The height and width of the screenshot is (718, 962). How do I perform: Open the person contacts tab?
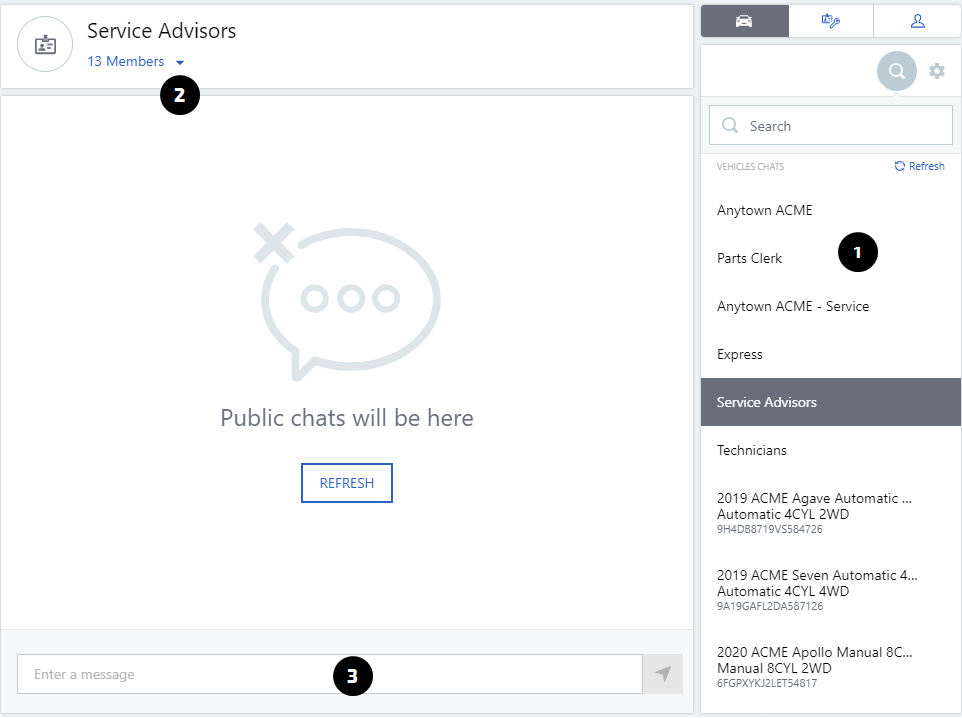point(917,21)
